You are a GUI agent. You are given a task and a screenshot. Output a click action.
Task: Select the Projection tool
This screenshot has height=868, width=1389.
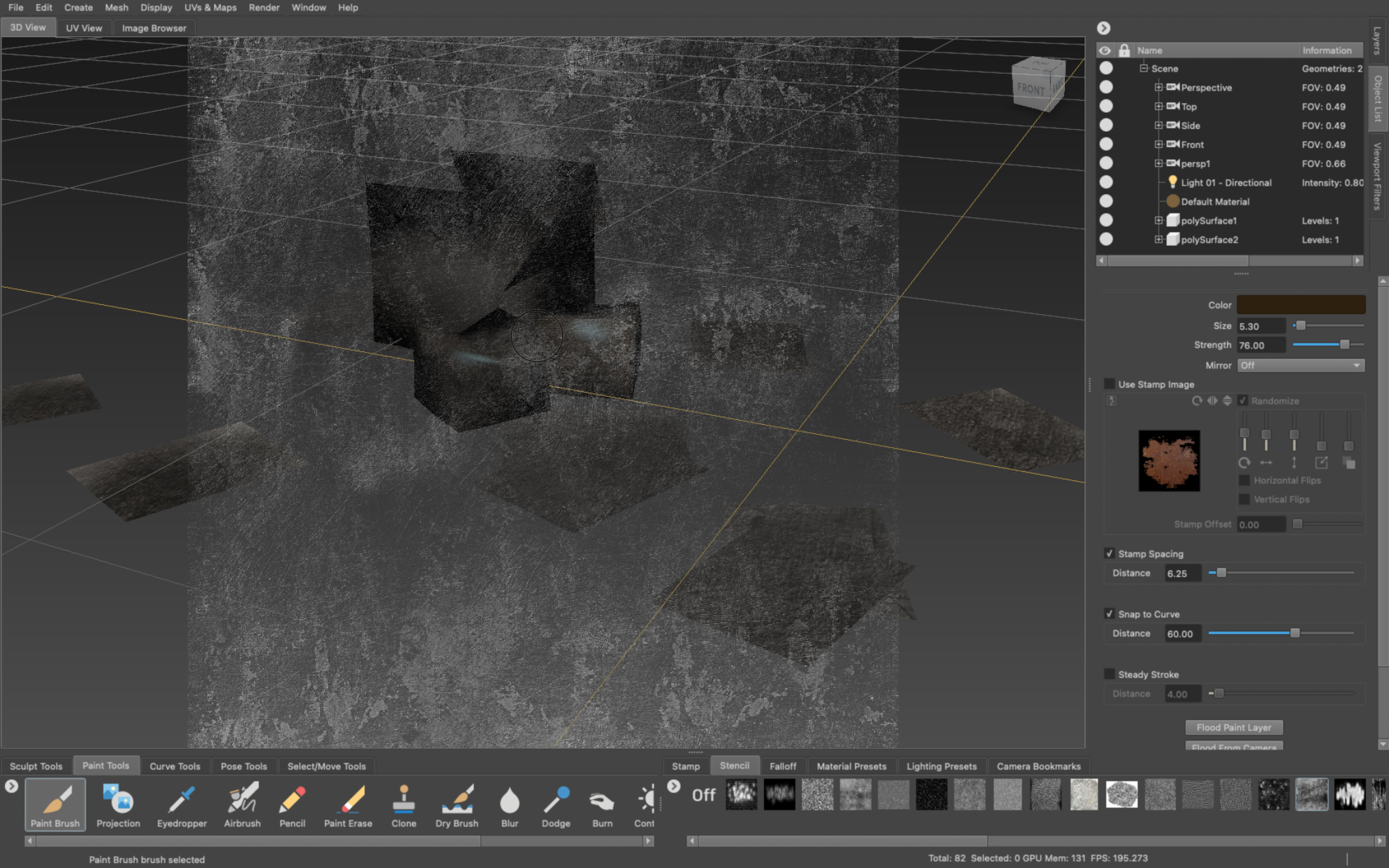[118, 804]
